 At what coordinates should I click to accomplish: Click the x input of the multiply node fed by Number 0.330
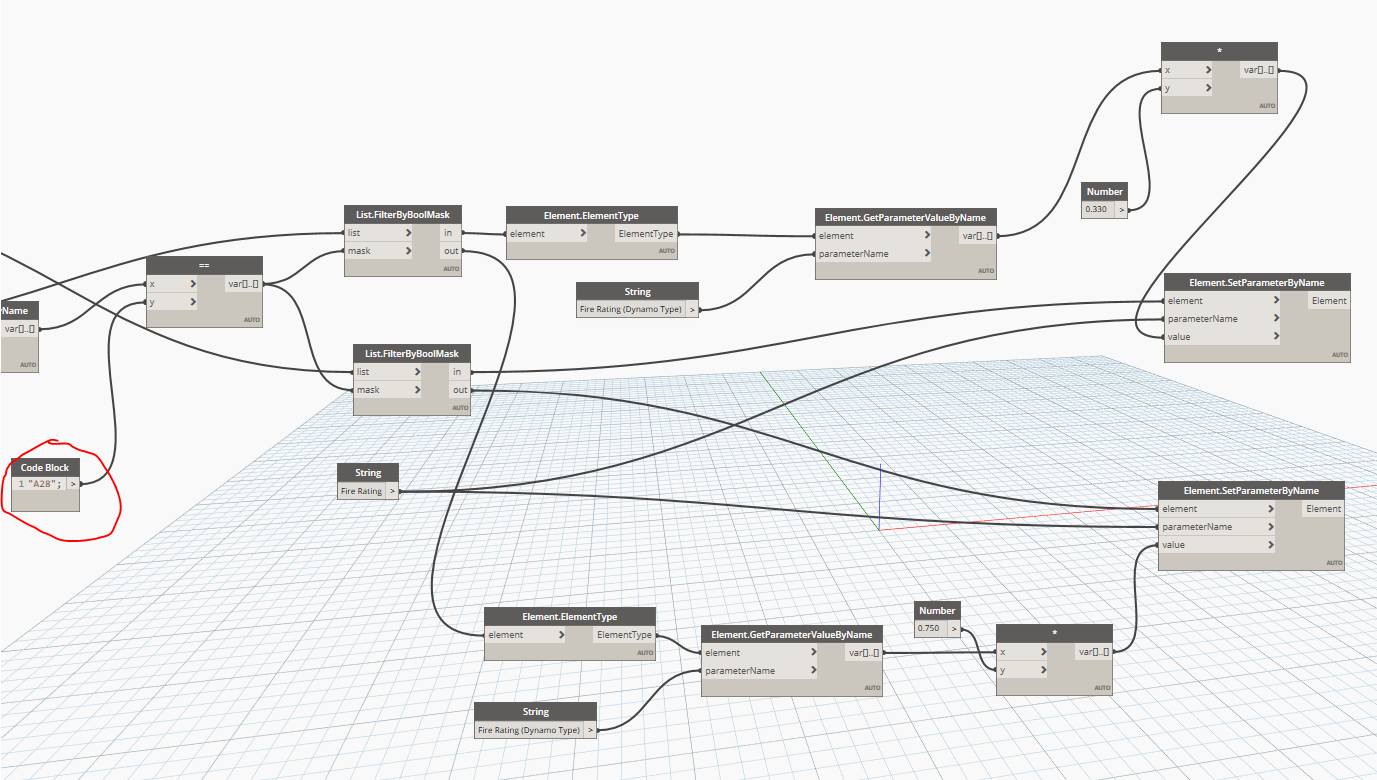coord(1186,70)
